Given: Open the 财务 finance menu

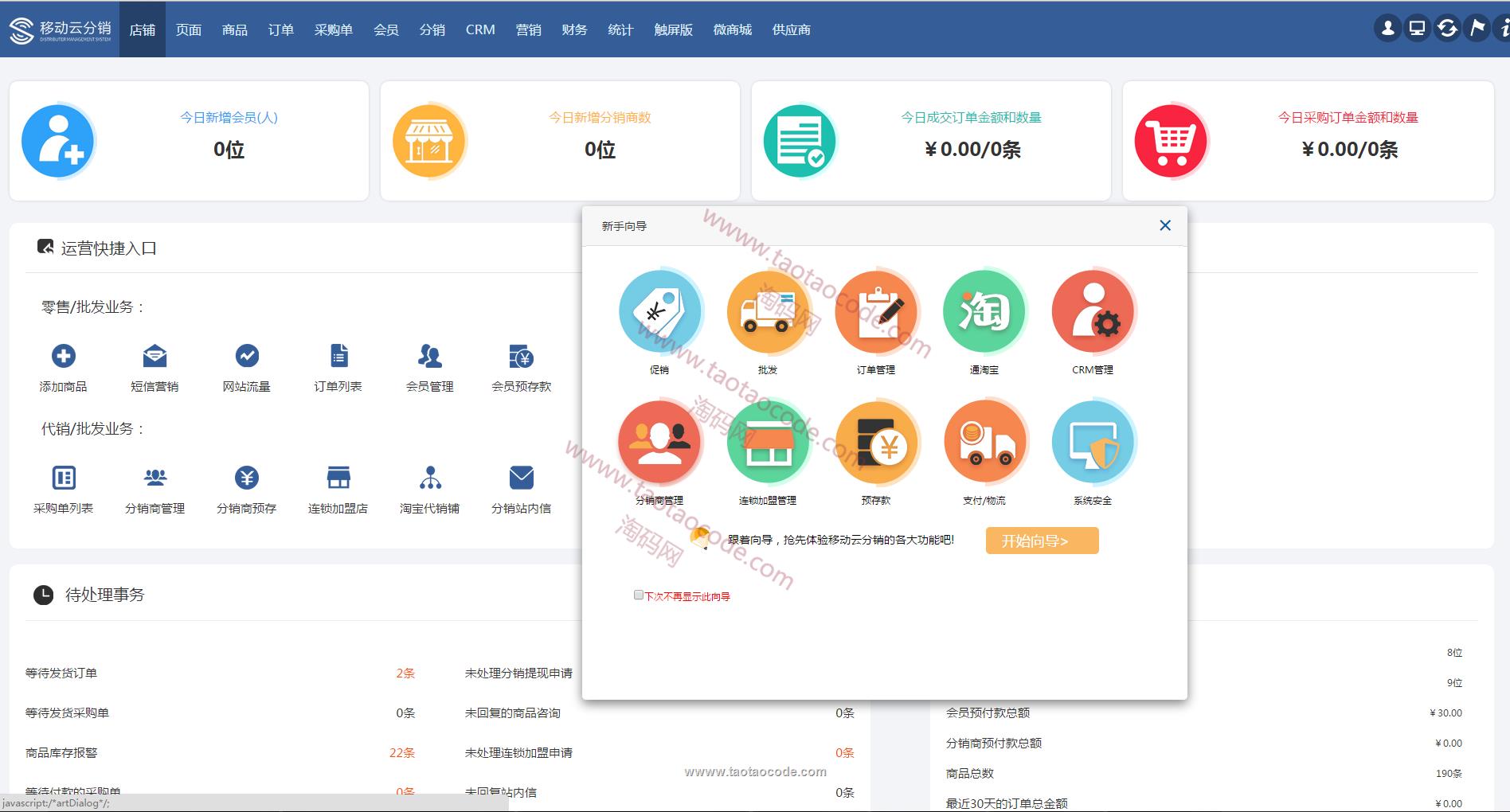Looking at the screenshot, I should 574,29.
